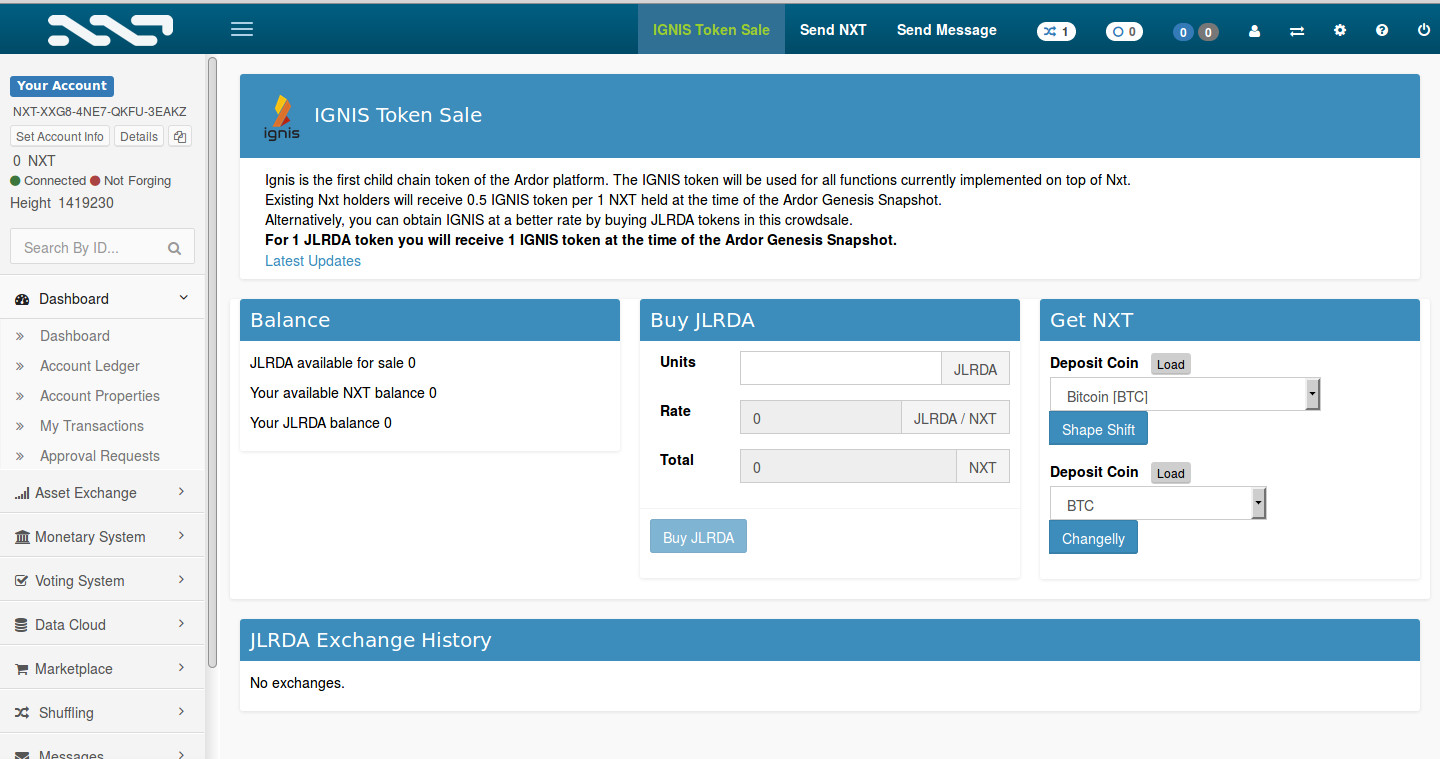Expand the Shuffling section chevron
Image resolution: width=1440 pixels, height=759 pixels.
tap(181, 712)
